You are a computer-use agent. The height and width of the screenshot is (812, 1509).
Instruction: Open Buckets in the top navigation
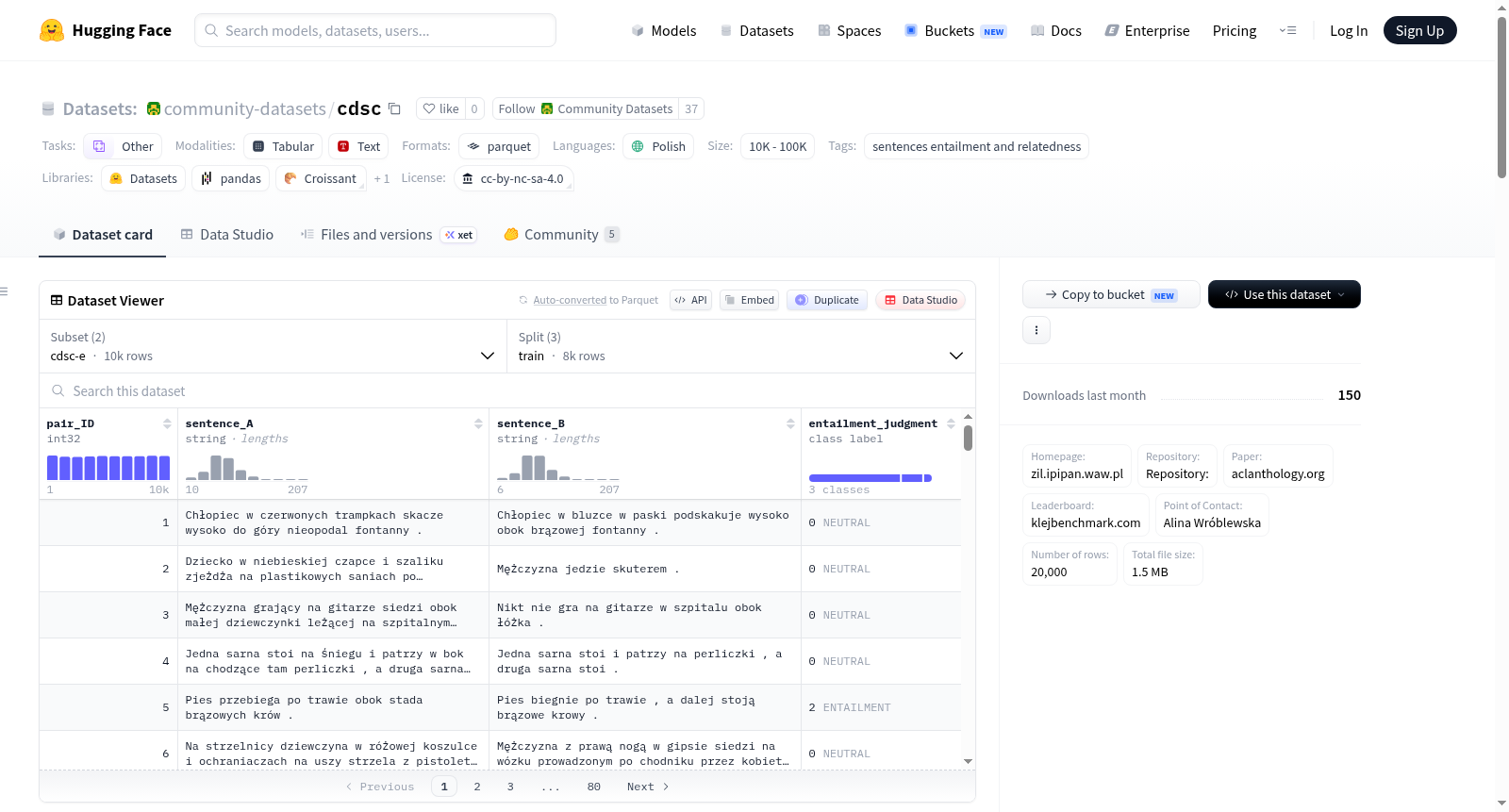[955, 30]
